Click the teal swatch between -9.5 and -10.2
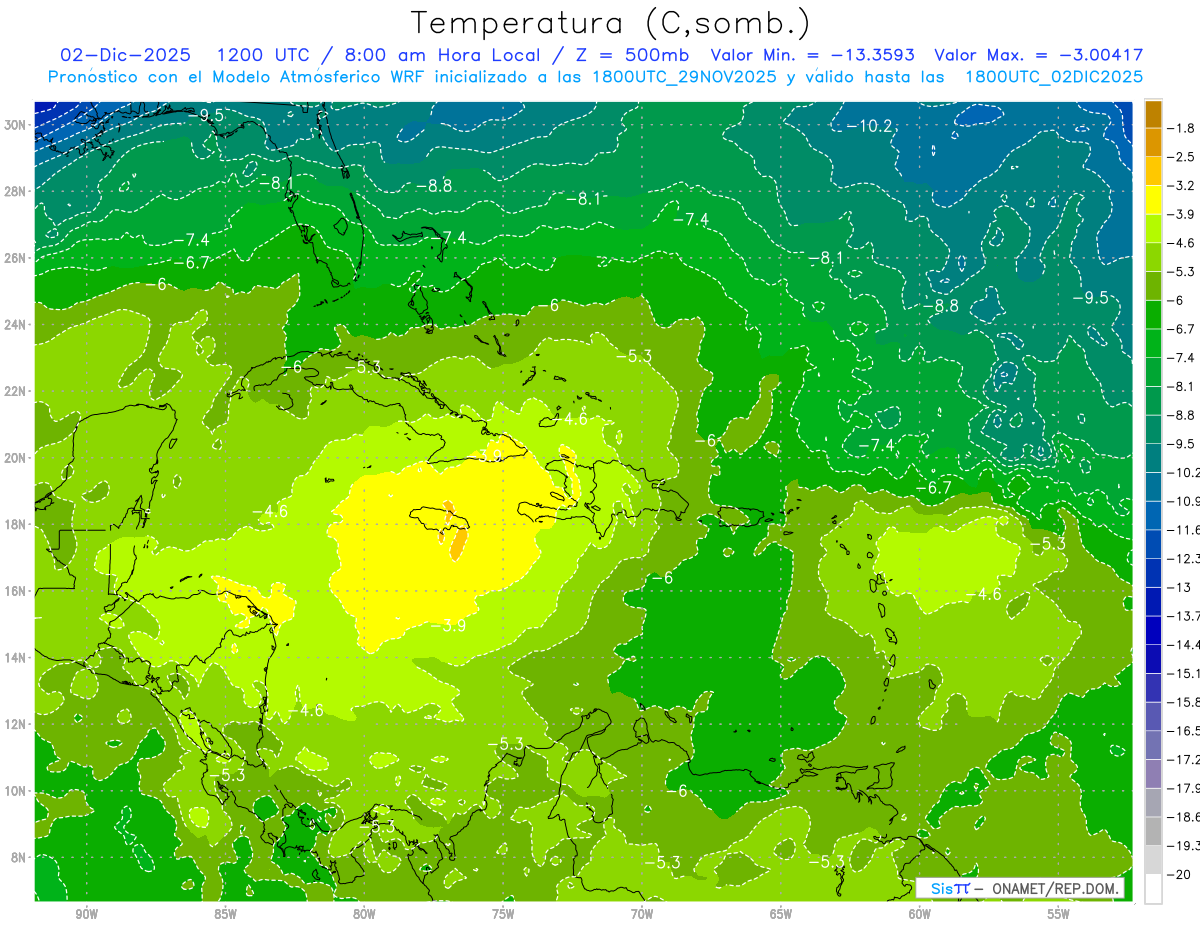Image resolution: width=1200 pixels, height=927 pixels. tap(1153, 457)
